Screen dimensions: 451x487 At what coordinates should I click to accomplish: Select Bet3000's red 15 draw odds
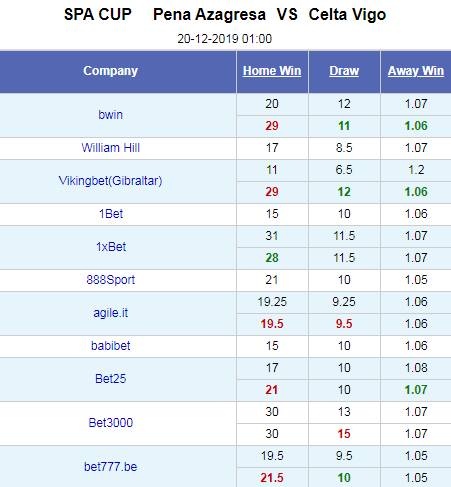(344, 434)
